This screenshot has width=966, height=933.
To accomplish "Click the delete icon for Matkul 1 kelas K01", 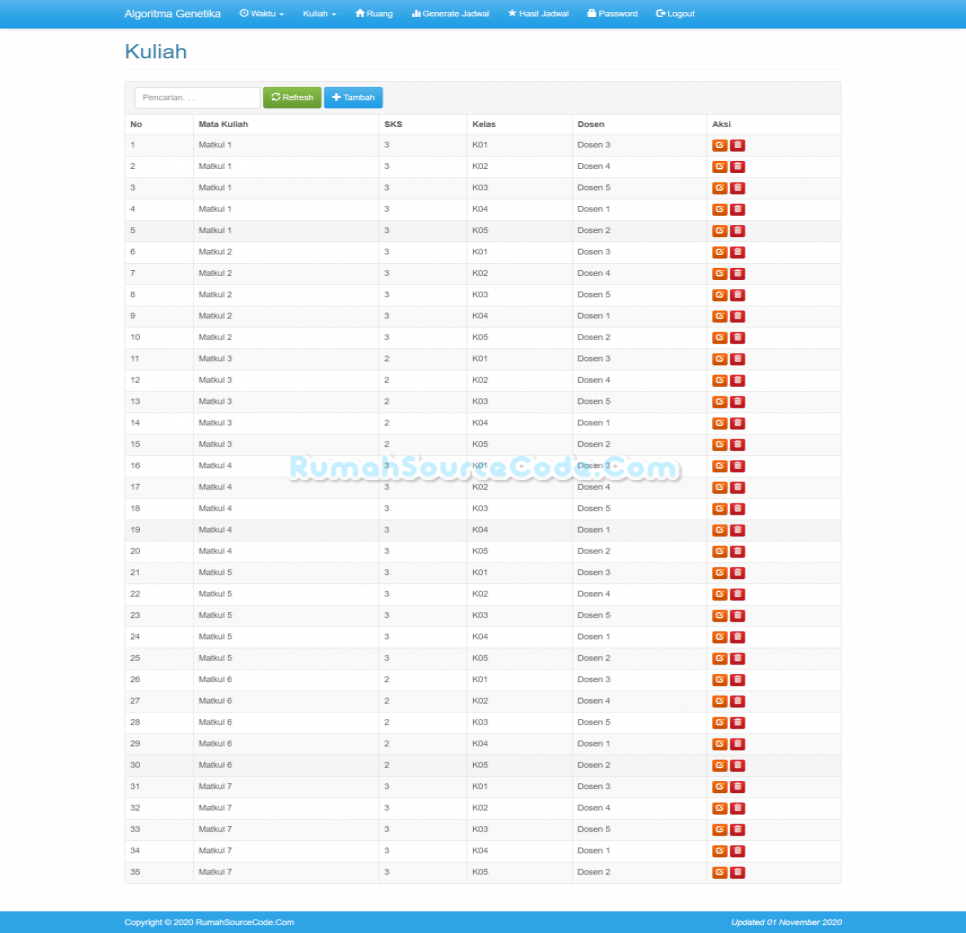I will pyautogui.click(x=738, y=145).
